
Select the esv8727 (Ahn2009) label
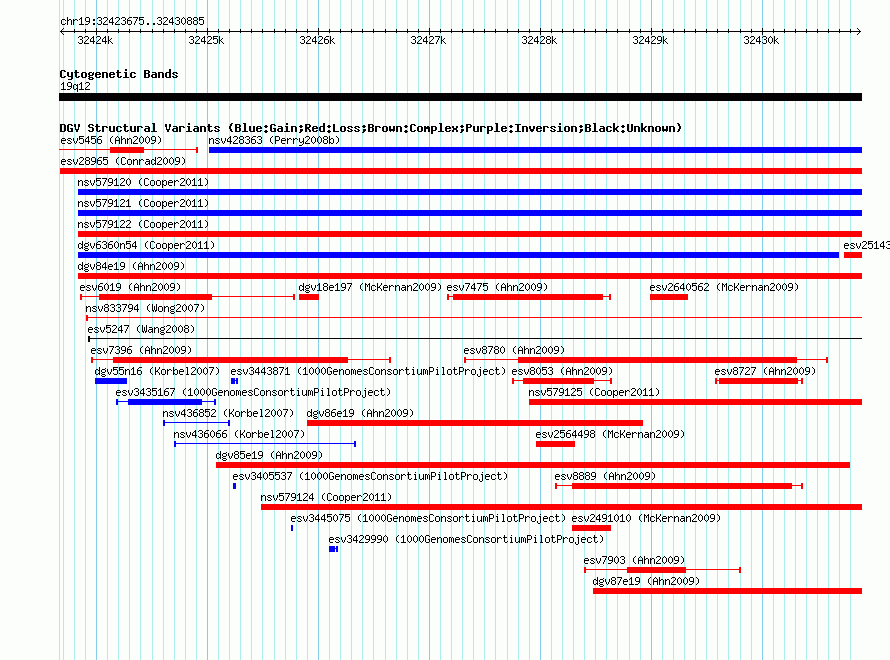(x=765, y=371)
